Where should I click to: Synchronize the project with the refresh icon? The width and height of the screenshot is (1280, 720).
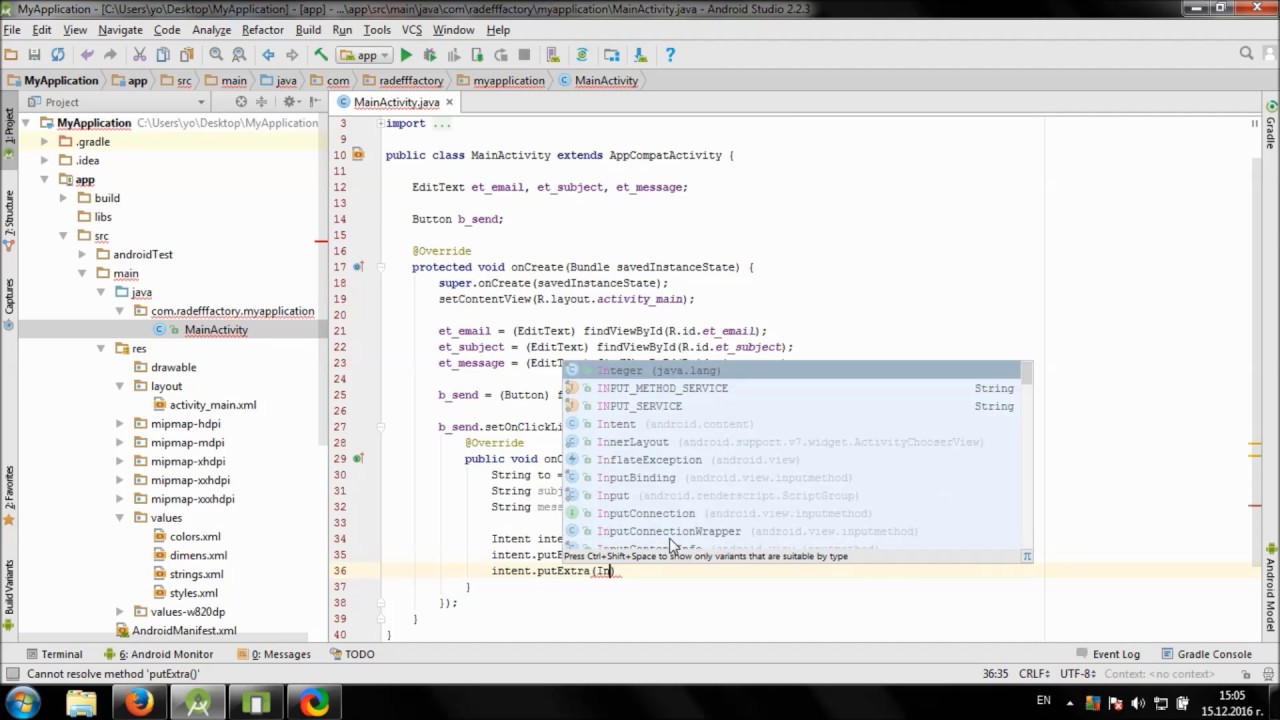click(x=58, y=55)
